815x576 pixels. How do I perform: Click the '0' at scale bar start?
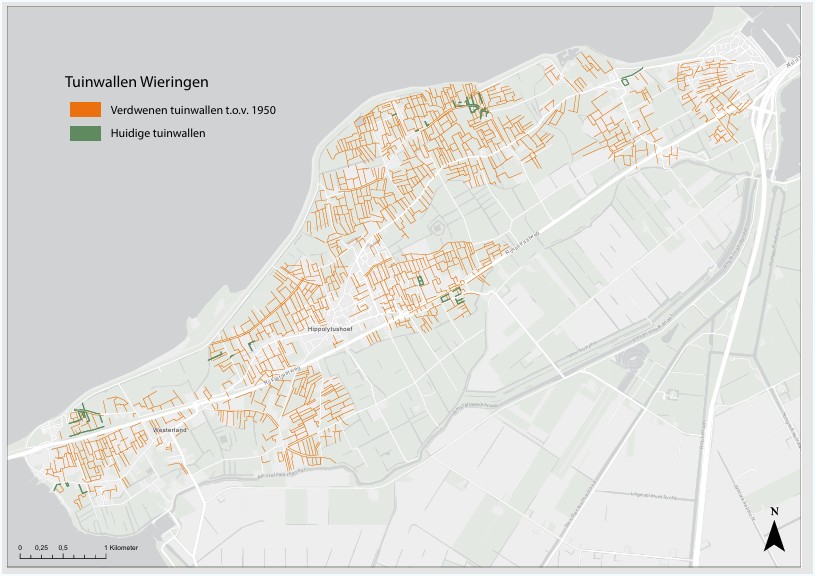click(20, 548)
